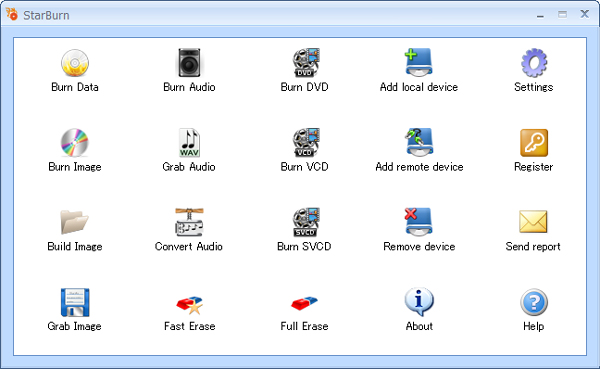Select the Burn Image rainbow disc icon

(75, 142)
